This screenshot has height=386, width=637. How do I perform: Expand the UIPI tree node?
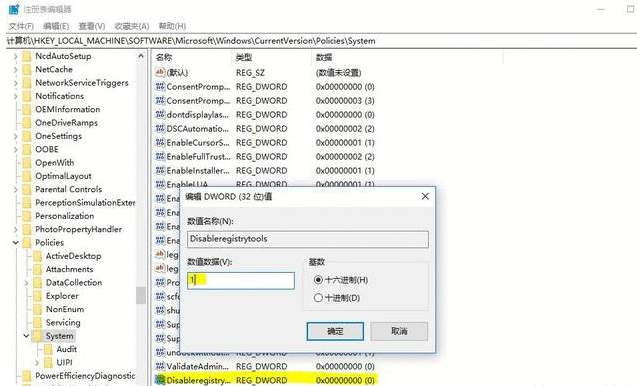coord(37,362)
